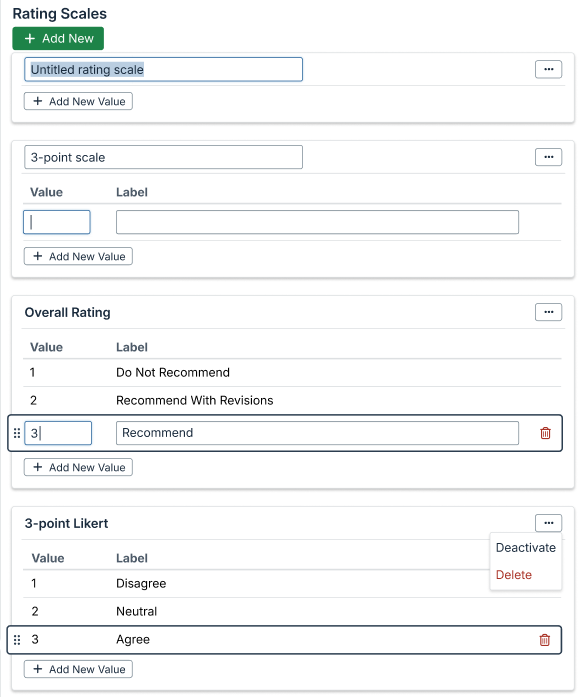Select the Recommend With Revisions row
582x697 pixels.
292,401
